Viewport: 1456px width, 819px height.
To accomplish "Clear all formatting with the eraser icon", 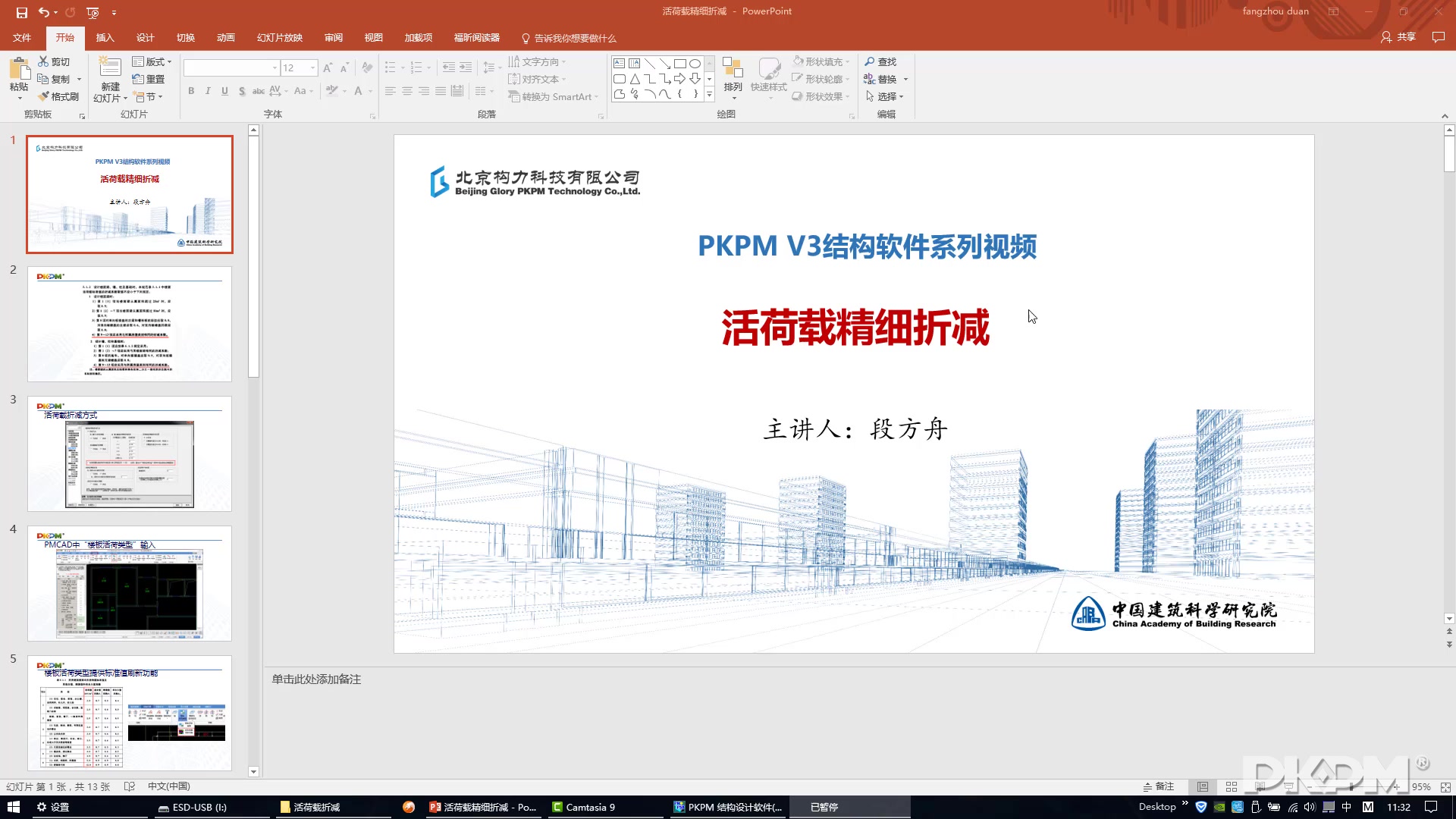I will click(367, 68).
